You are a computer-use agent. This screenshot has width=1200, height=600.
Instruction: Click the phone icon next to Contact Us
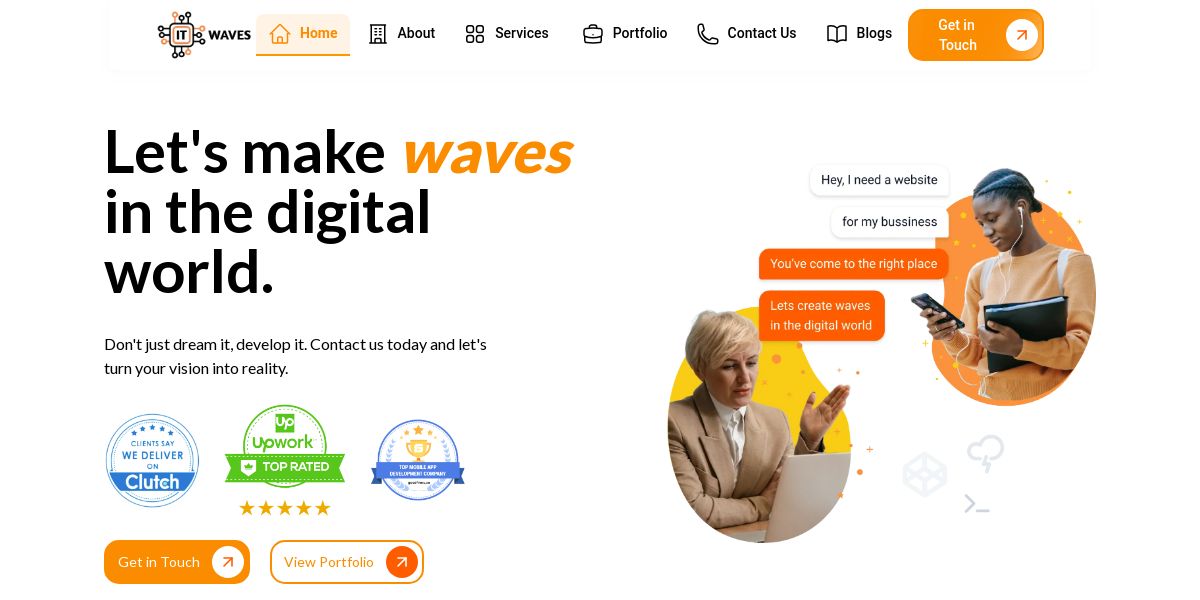click(x=708, y=34)
